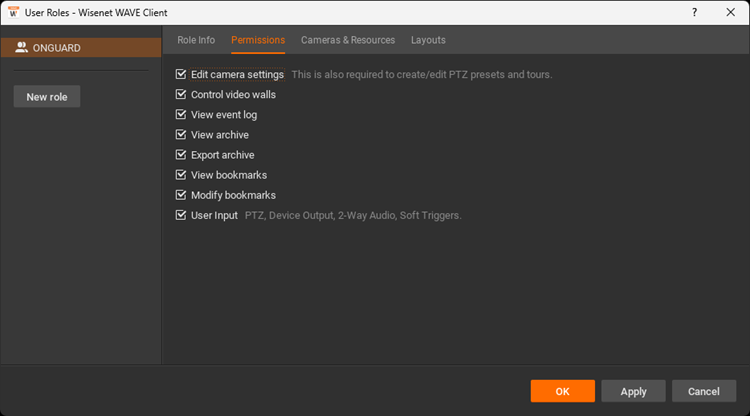This screenshot has width=750, height=416.
Task: Uncheck Export archive permission
Action: tap(181, 154)
